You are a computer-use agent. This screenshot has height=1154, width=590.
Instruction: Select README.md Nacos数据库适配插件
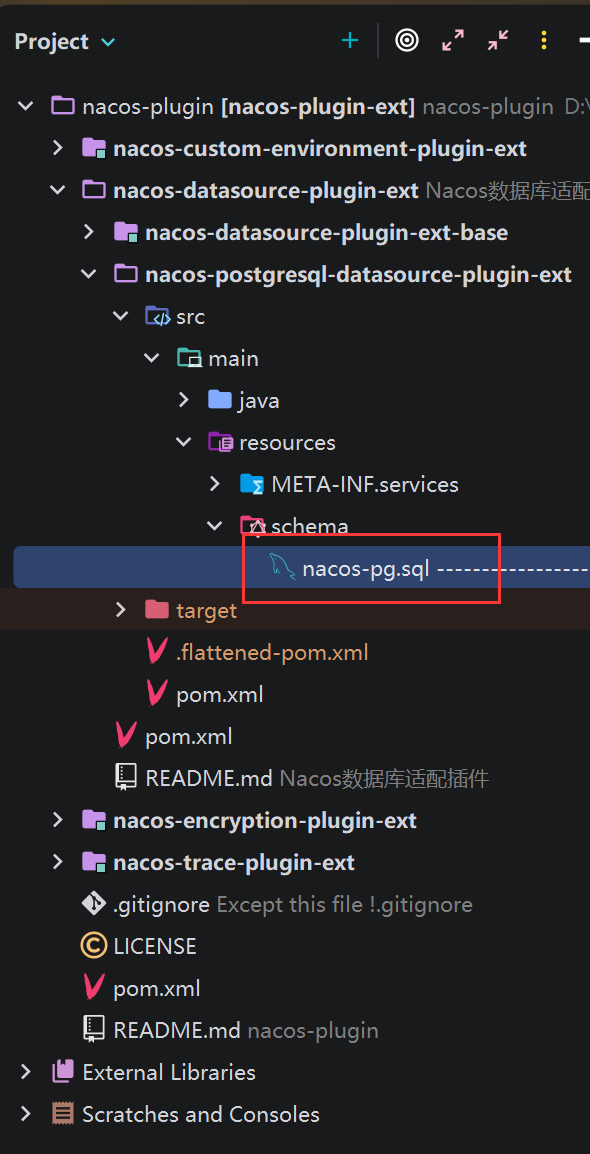[317, 778]
